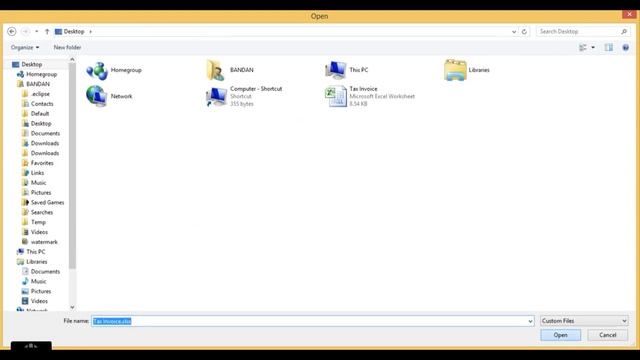
Task: Open the Organize menu
Action: pyautogui.click(x=25, y=47)
